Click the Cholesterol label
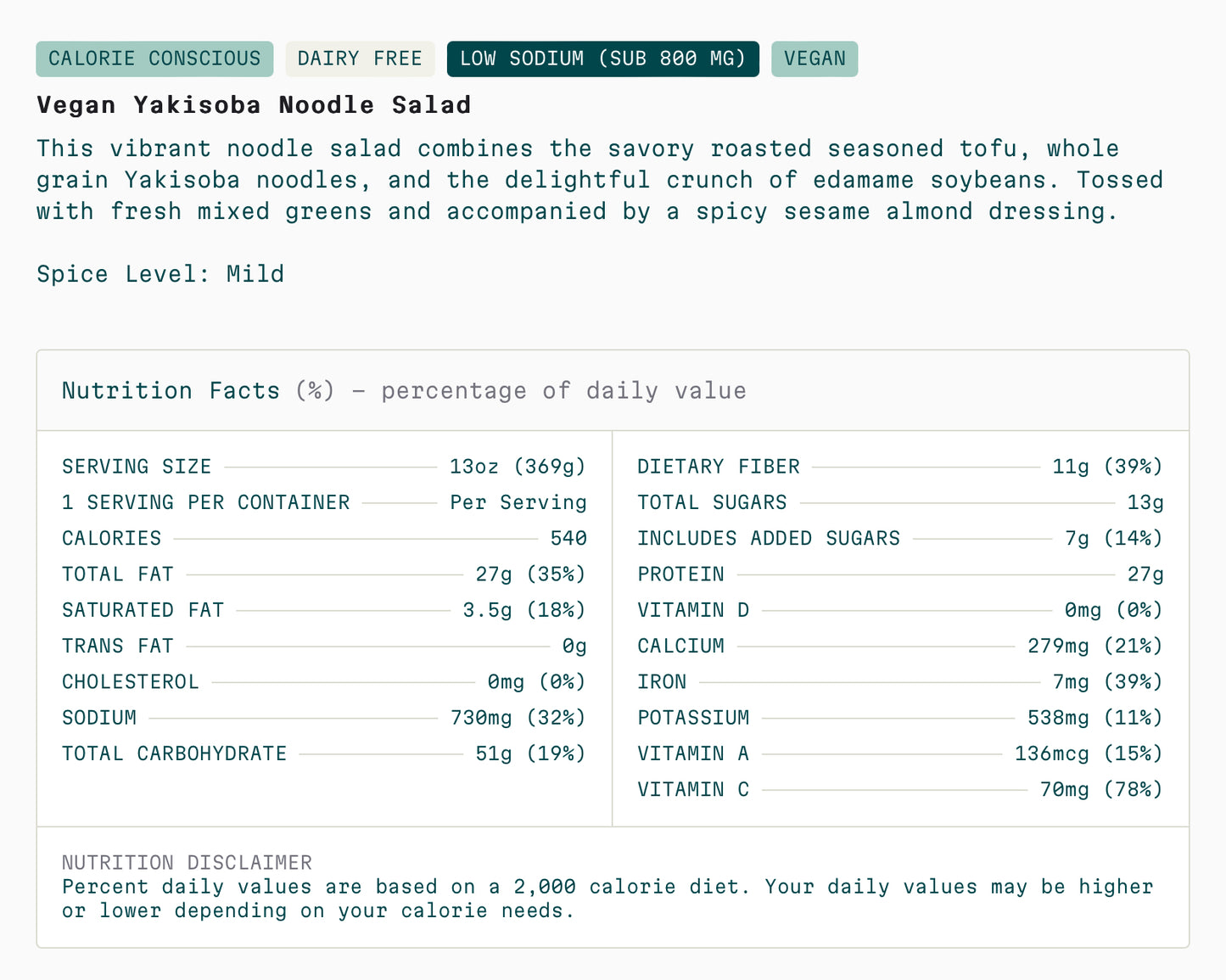The height and width of the screenshot is (980, 1226). [x=131, y=681]
